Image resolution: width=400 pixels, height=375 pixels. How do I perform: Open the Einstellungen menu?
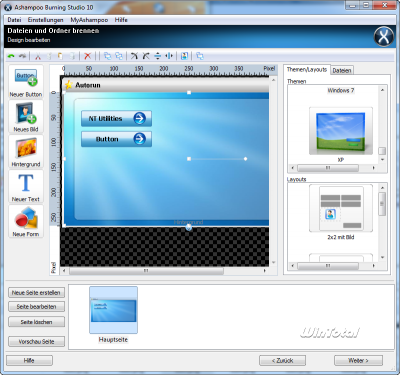45,20
